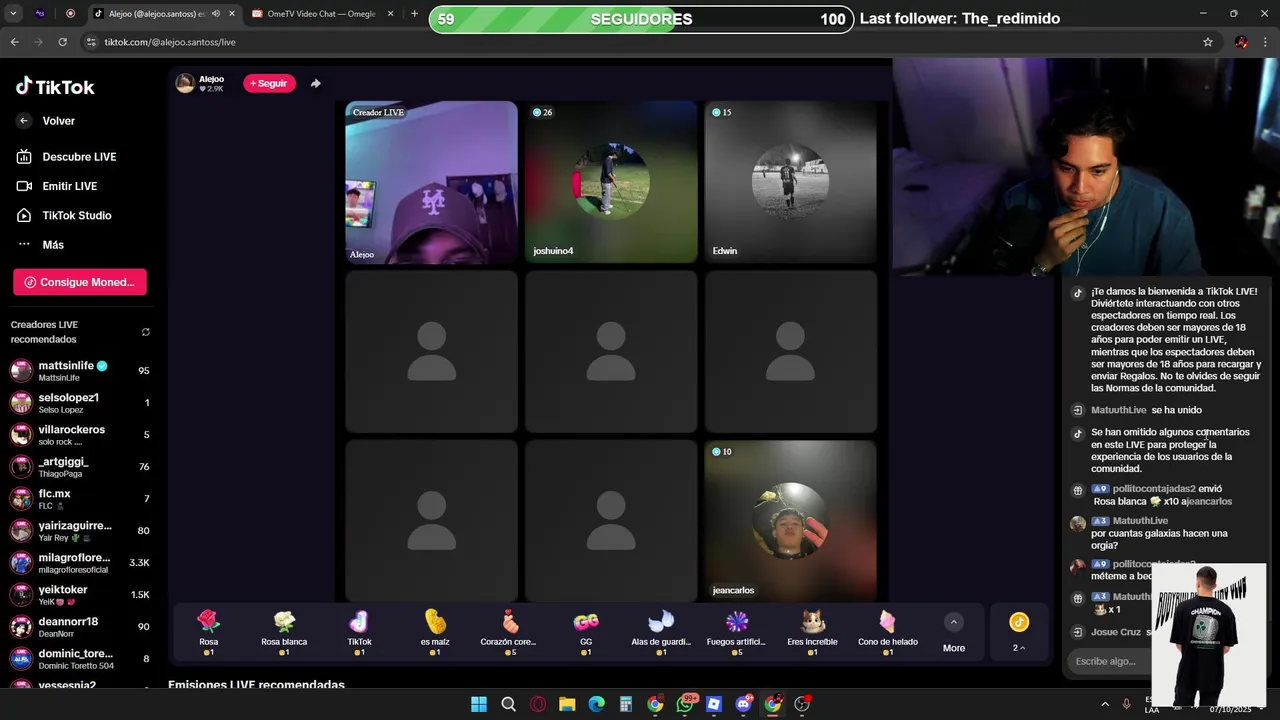Open selsolopez1 recommended live
This screenshot has width=1280, height=720.
(x=80, y=403)
